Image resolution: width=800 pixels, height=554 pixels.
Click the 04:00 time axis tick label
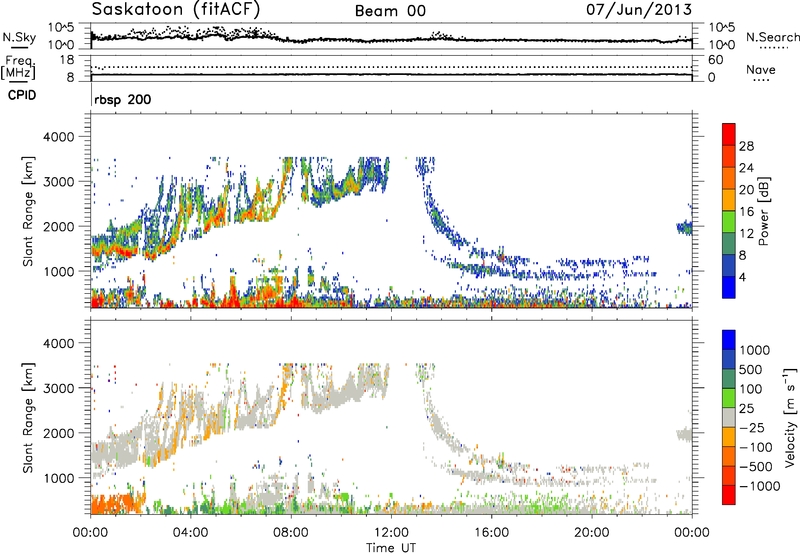191,533
